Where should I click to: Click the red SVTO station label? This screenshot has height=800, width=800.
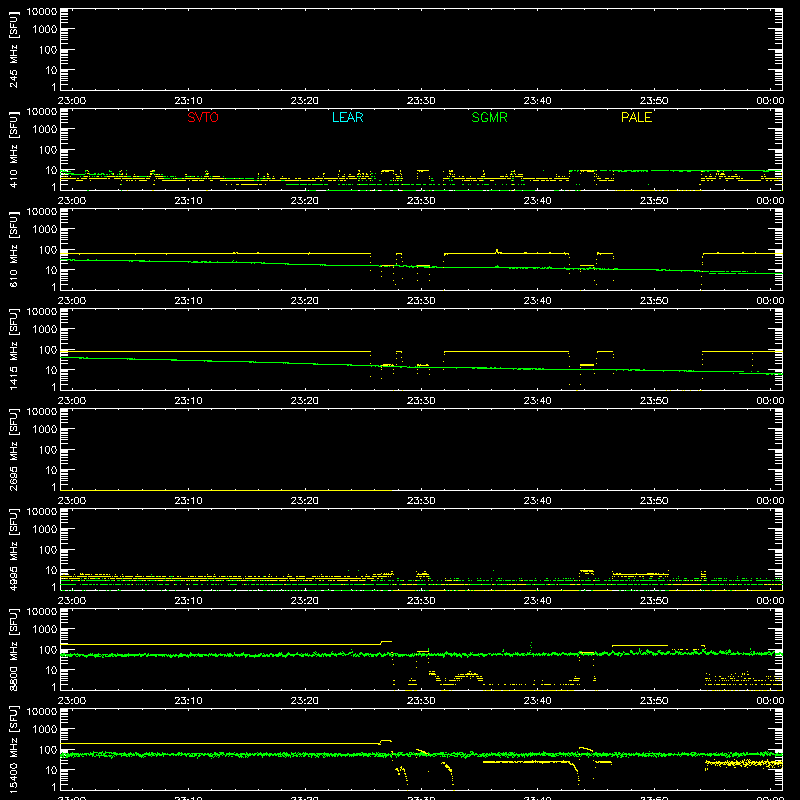pos(203,117)
